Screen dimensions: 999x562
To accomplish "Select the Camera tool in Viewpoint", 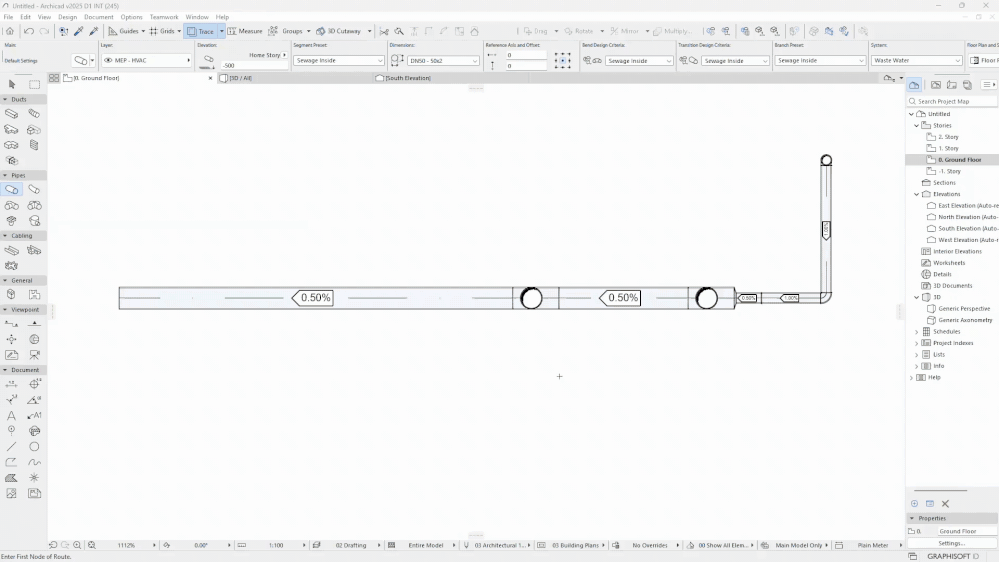I will point(34,355).
